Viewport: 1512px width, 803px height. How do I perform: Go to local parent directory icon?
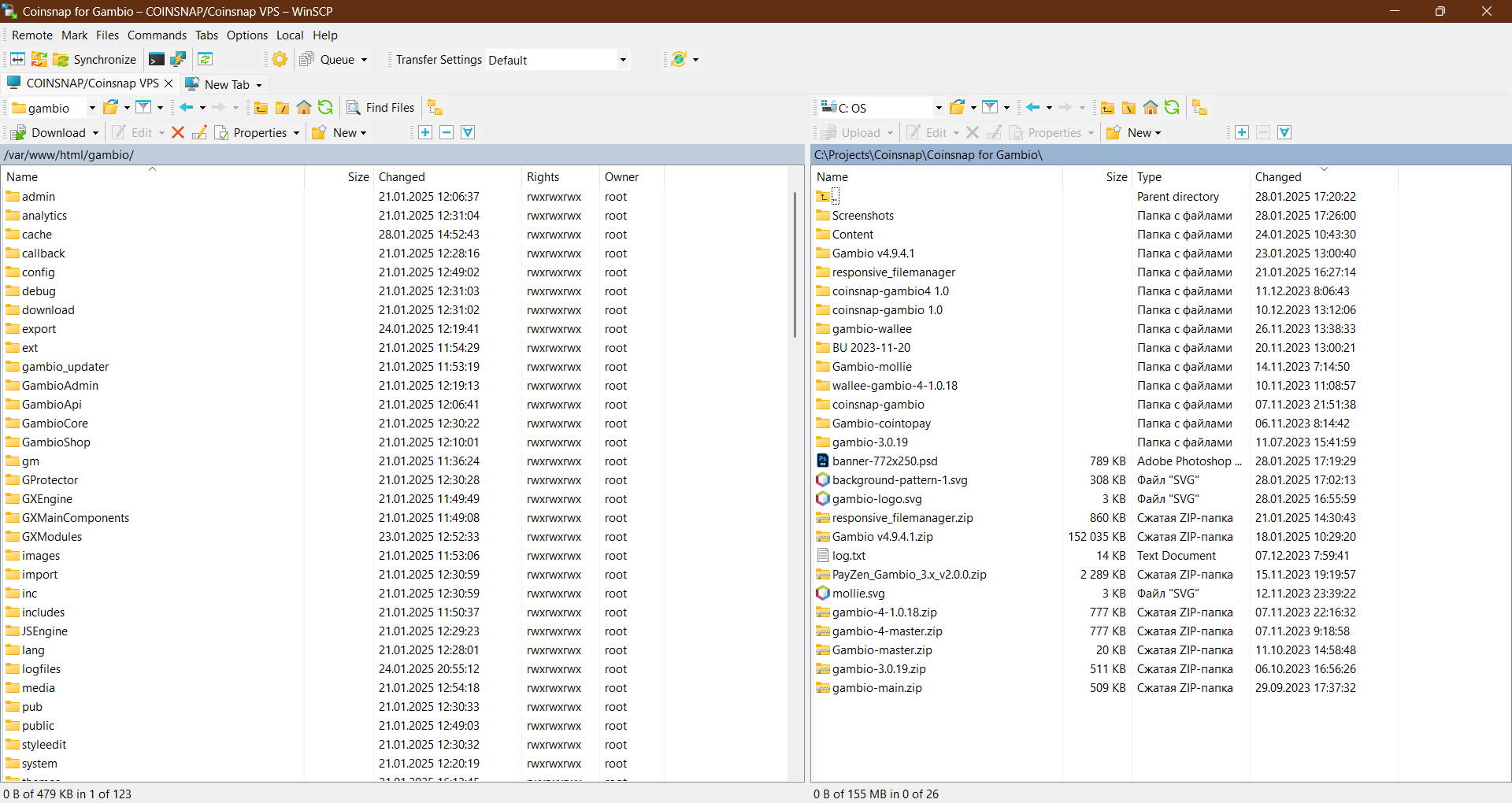1108,108
